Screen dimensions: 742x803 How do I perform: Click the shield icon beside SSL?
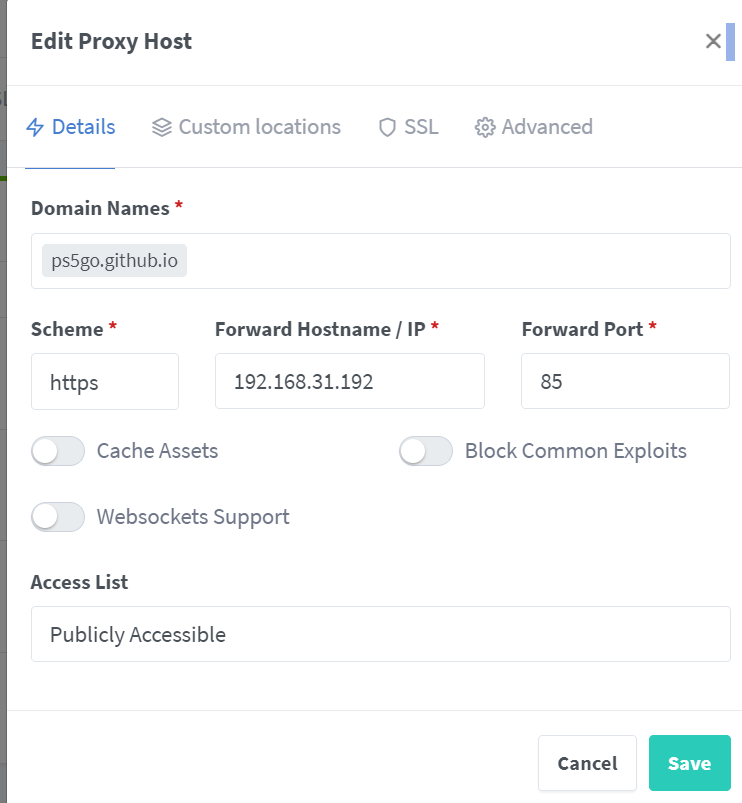pyautogui.click(x=387, y=127)
